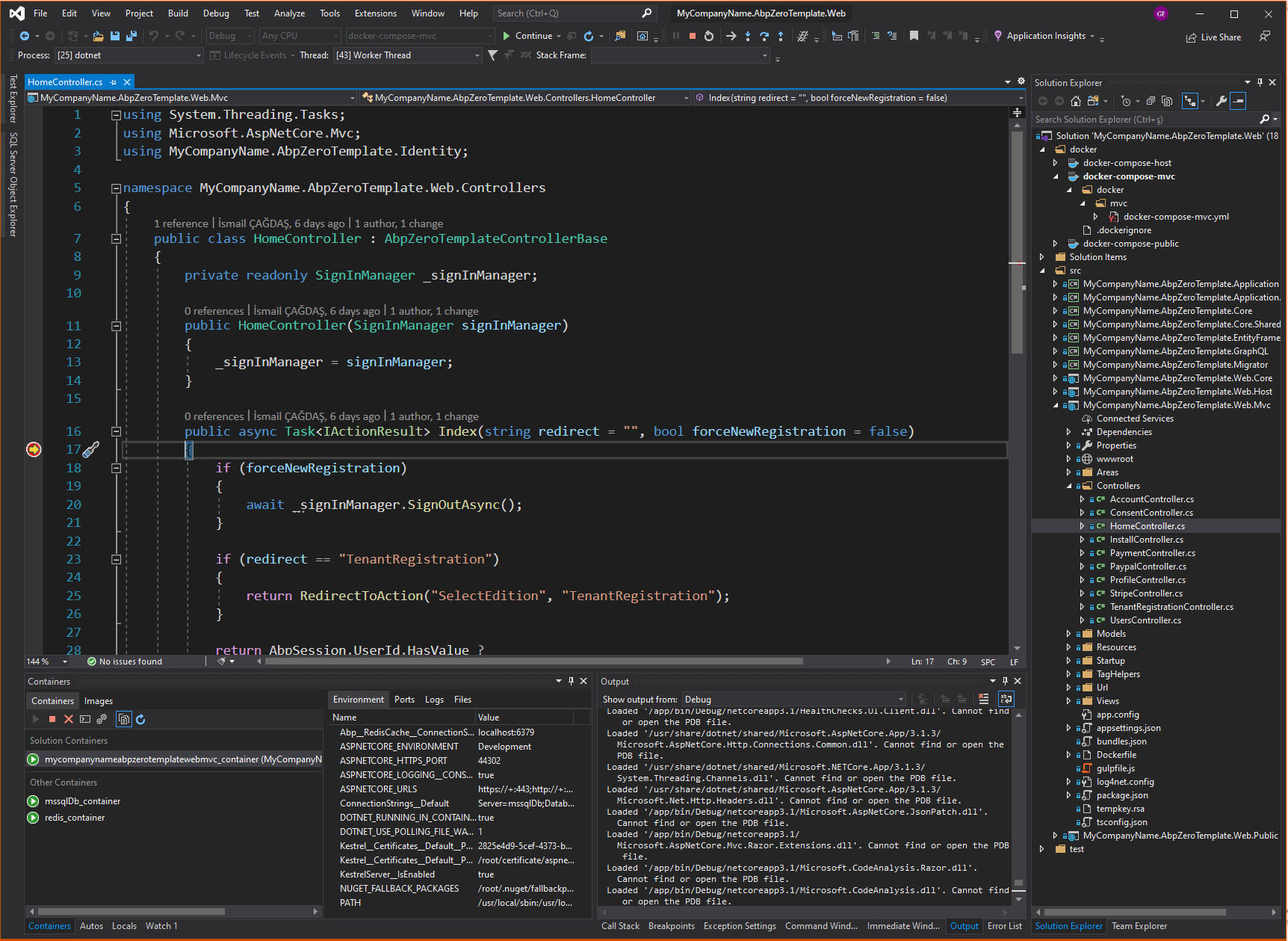
Task: Click the red Stop Debugging button
Action: pos(693,36)
